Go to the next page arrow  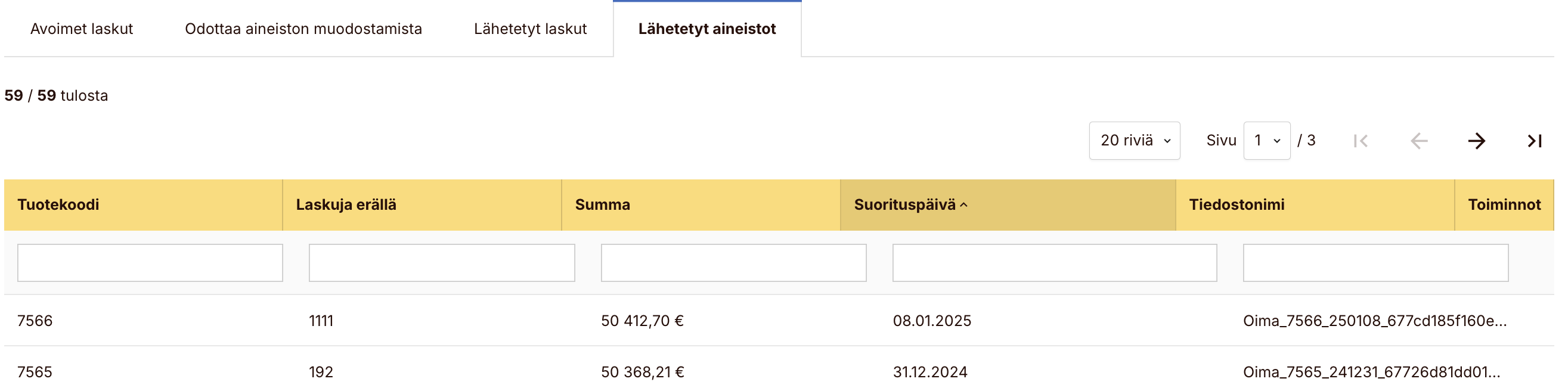[x=1476, y=141]
